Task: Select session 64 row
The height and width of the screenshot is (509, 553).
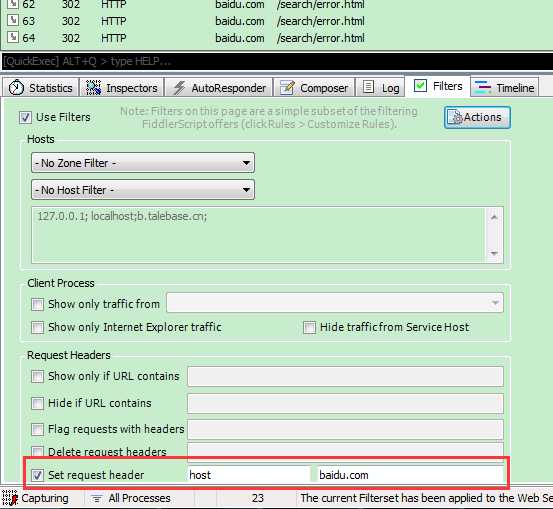Action: (276, 38)
